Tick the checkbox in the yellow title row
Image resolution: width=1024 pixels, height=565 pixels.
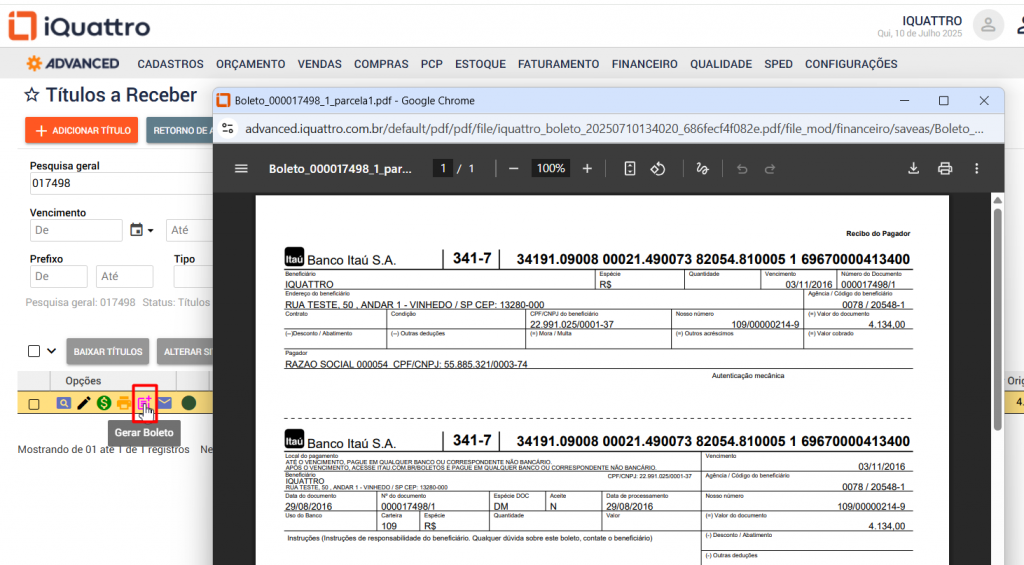tap(34, 404)
